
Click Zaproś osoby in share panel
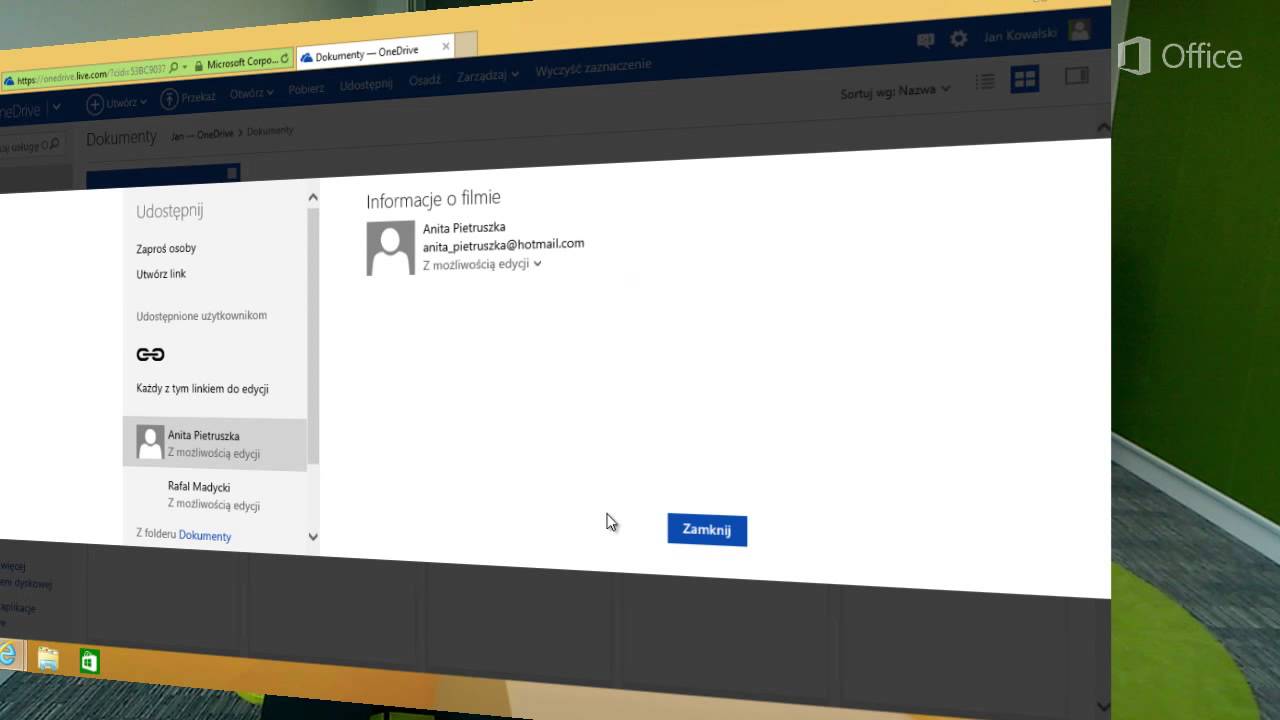166,248
